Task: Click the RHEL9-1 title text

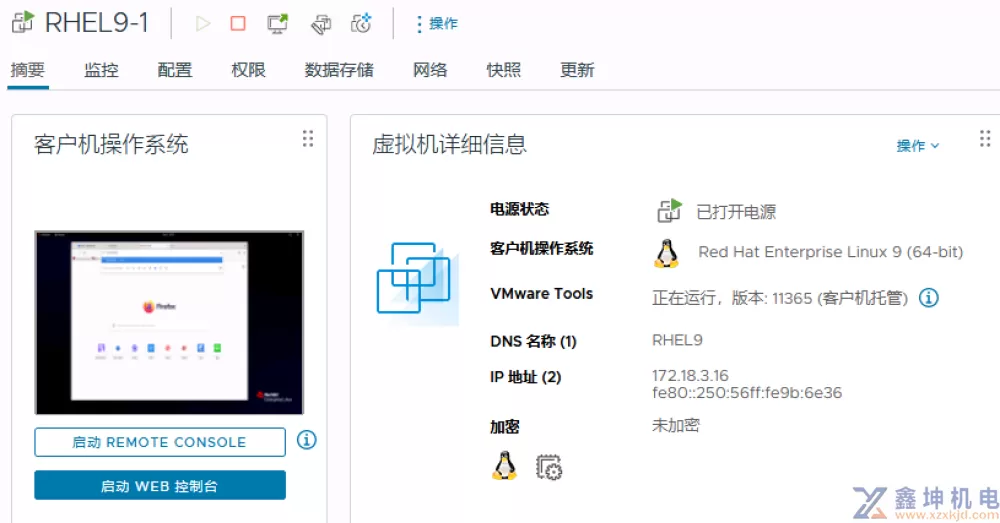Action: point(97,23)
